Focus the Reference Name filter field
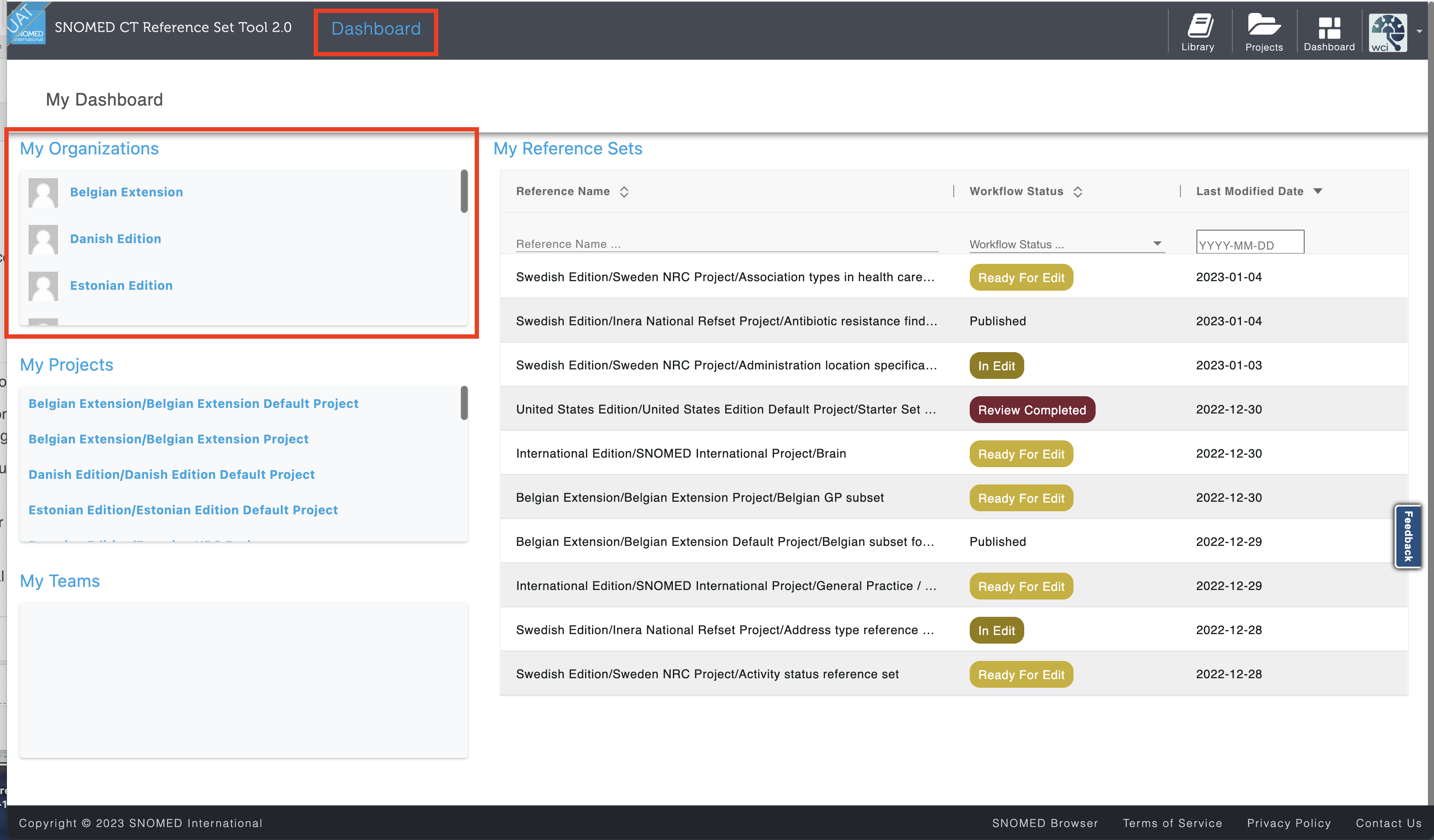The width and height of the screenshot is (1434, 840). [x=727, y=244]
